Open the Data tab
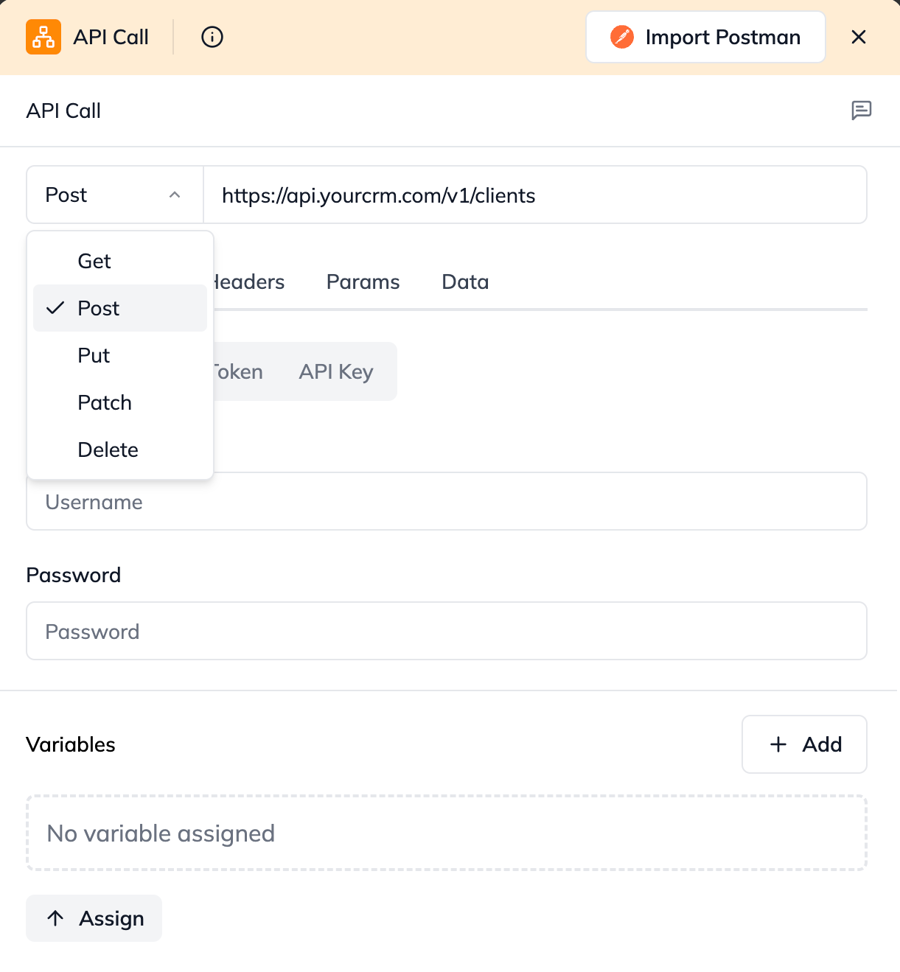 click(x=465, y=282)
